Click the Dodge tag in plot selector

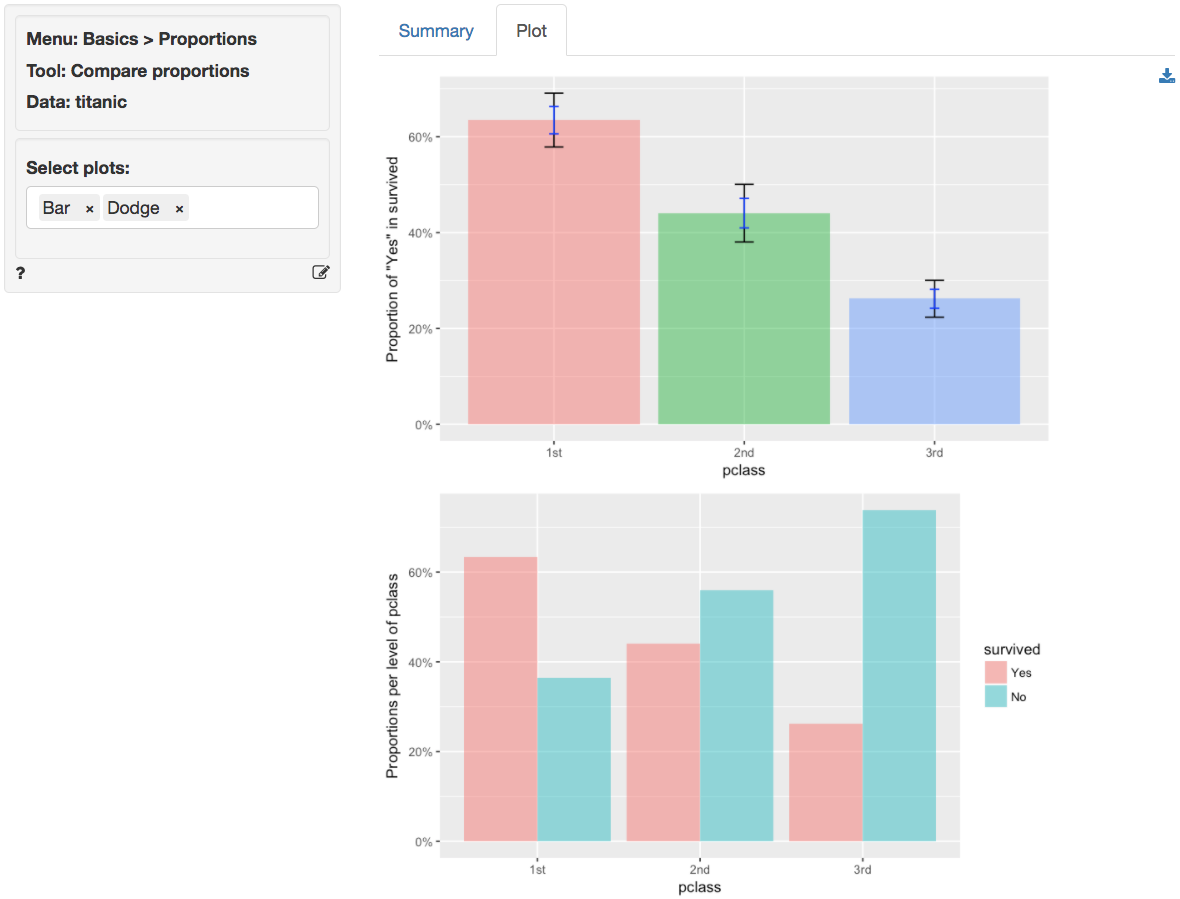133,208
